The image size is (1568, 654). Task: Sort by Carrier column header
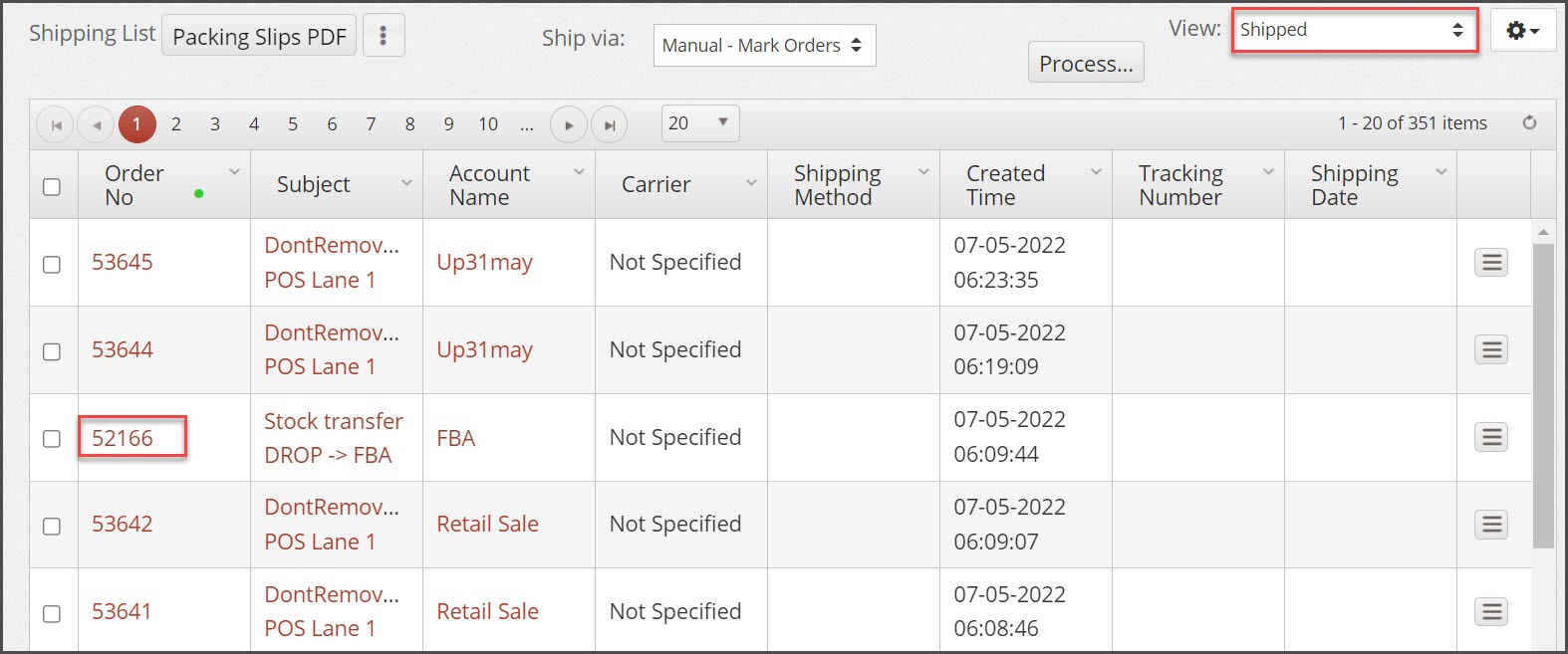click(x=655, y=184)
